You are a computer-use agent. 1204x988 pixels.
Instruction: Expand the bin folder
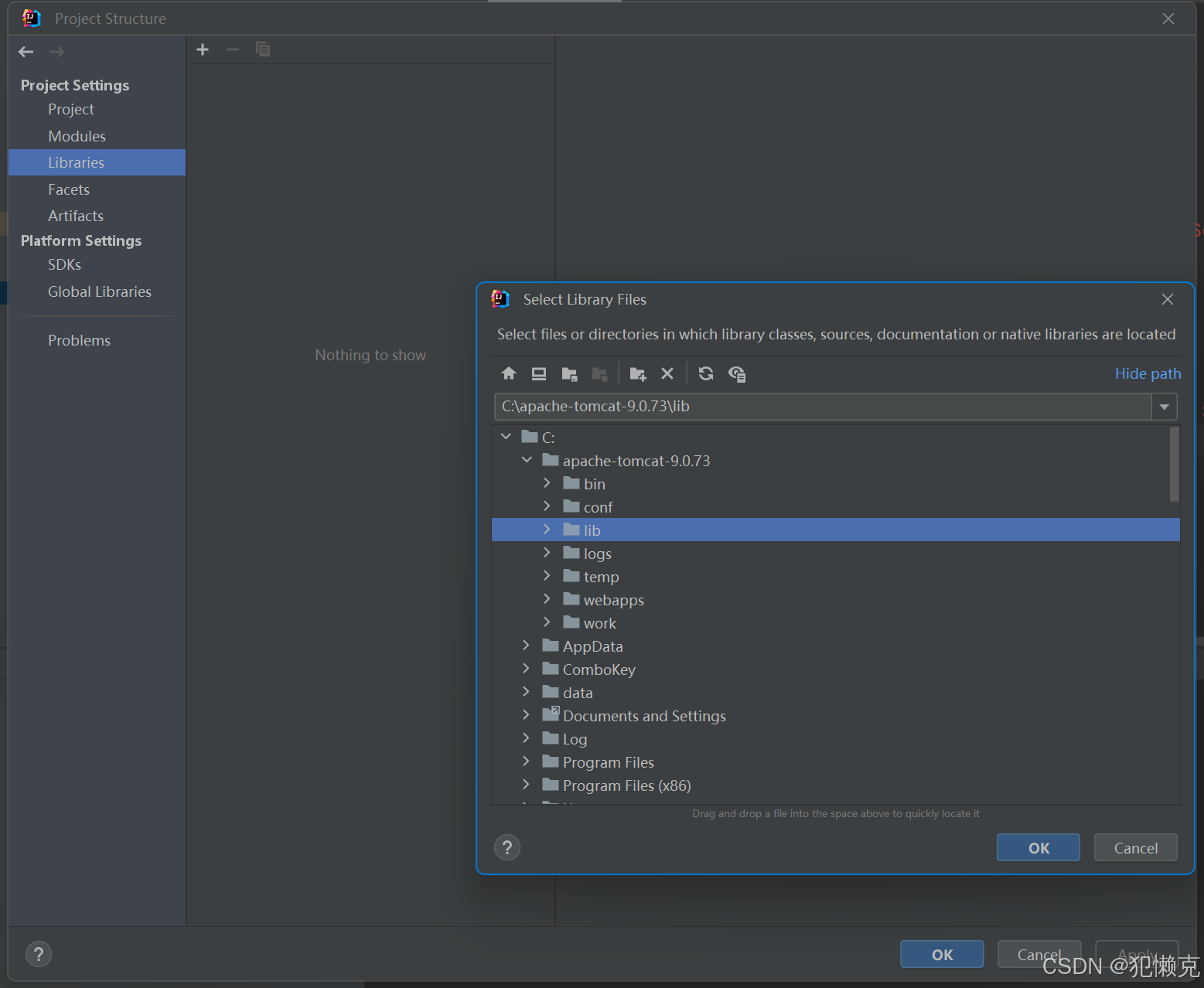pyautogui.click(x=547, y=482)
